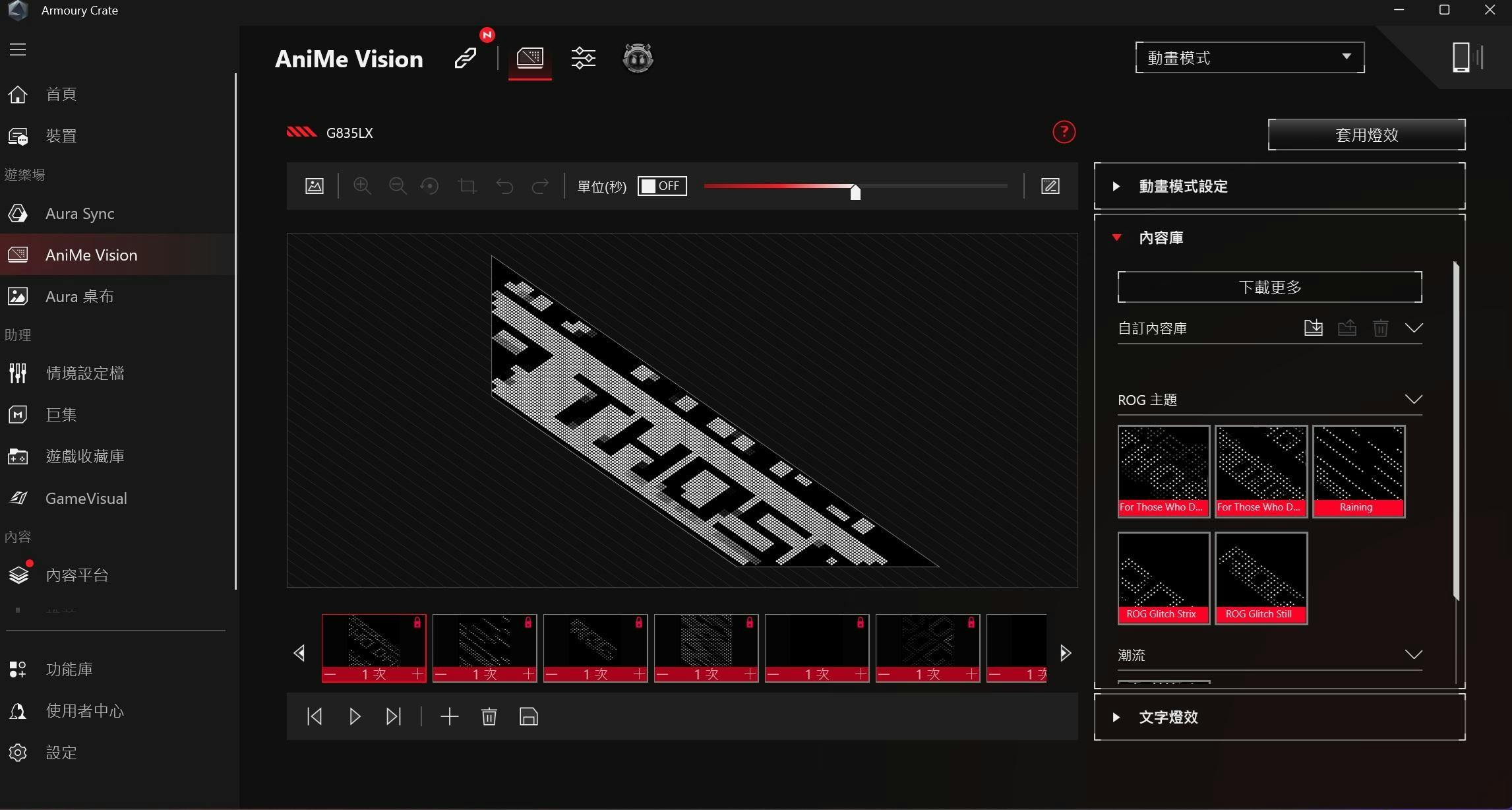Select the Raining animation thumbnail
Screen dimensions: 1512x810
(x=1358, y=471)
